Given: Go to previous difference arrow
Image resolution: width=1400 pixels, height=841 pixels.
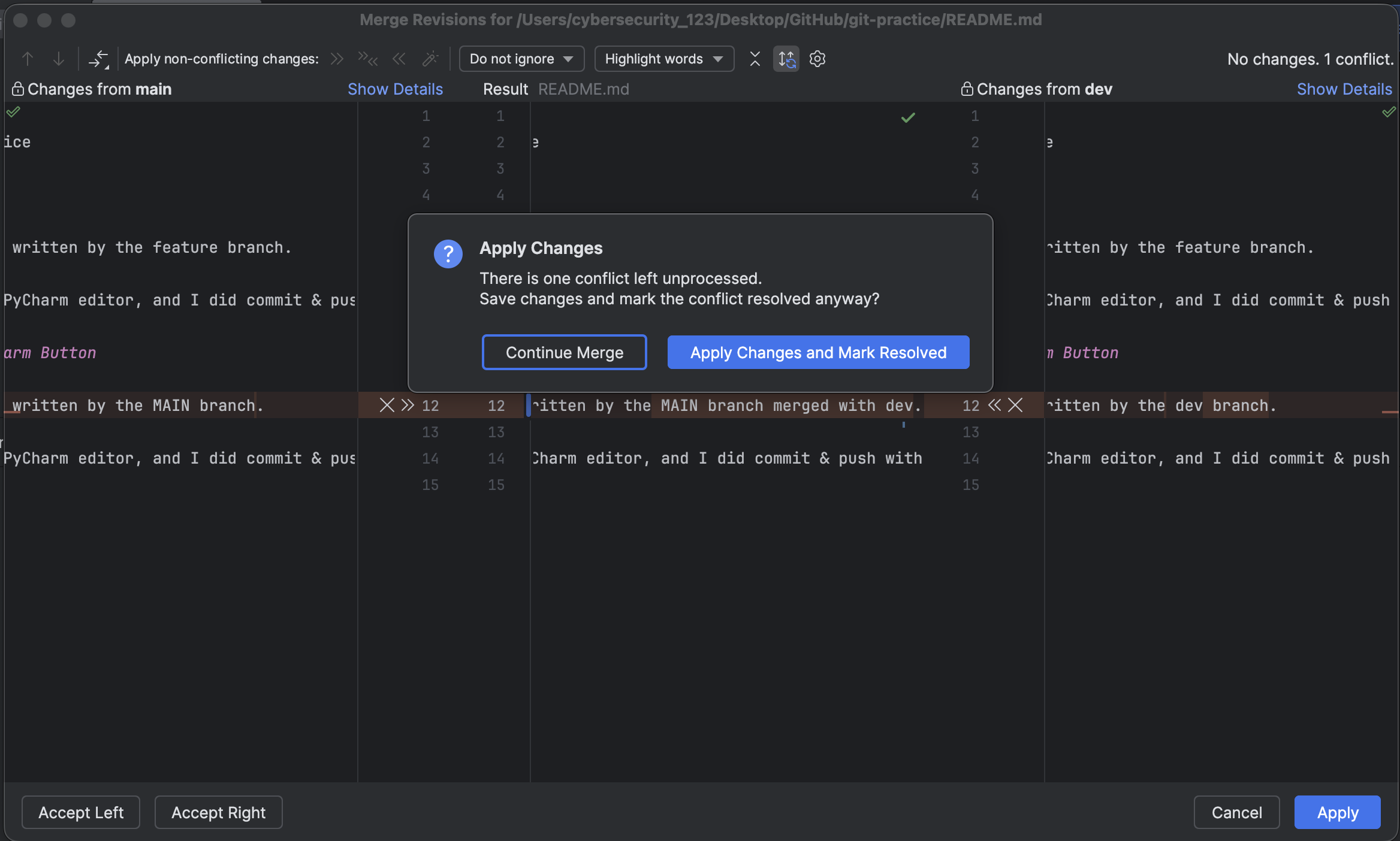Looking at the screenshot, I should click(28, 59).
